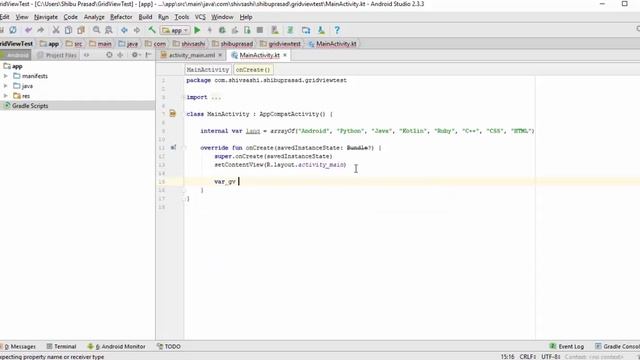This screenshot has width=640, height=360.
Task: Open the project panel gear settings menu
Action: [x=136, y=55]
